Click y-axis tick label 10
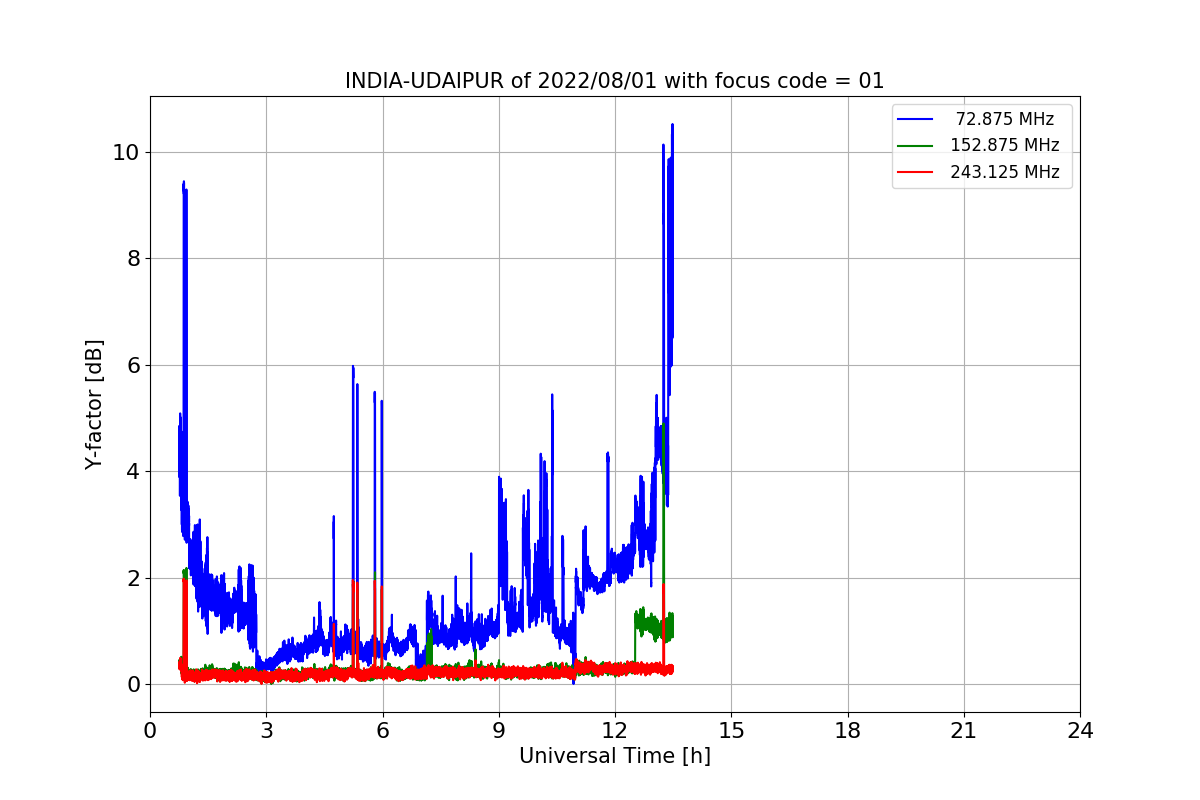Screen dimensions: 1200x800 [x=125, y=152]
